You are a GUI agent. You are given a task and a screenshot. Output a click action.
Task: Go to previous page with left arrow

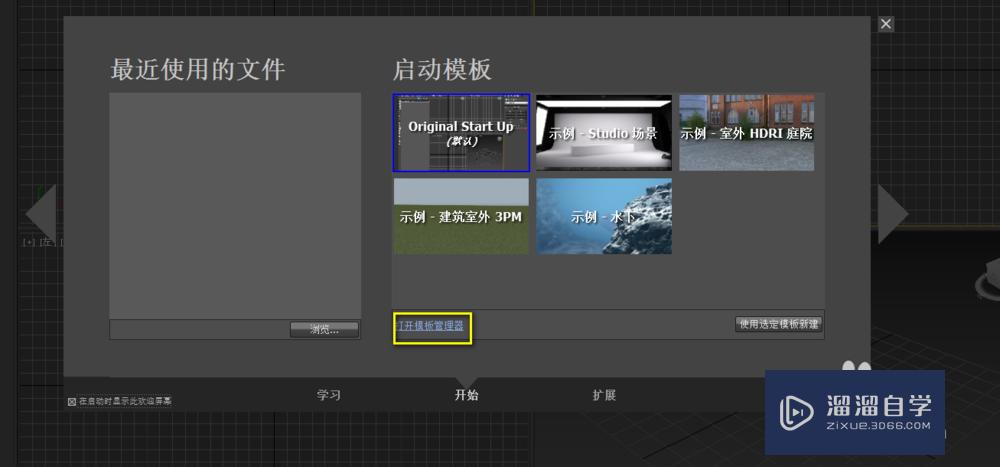click(x=41, y=214)
